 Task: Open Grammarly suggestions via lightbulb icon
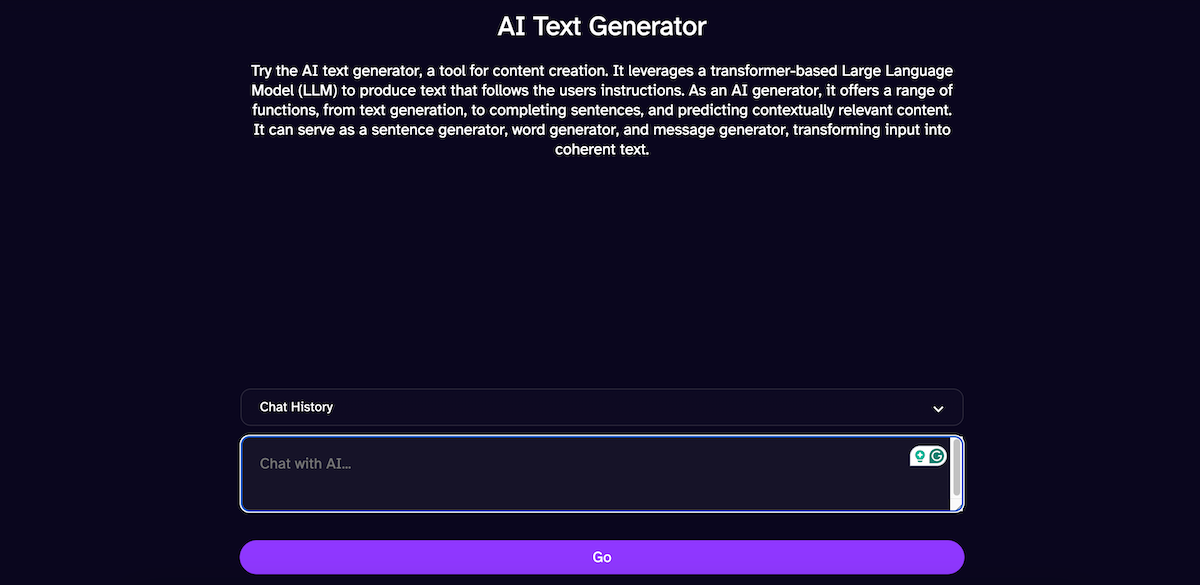point(920,456)
